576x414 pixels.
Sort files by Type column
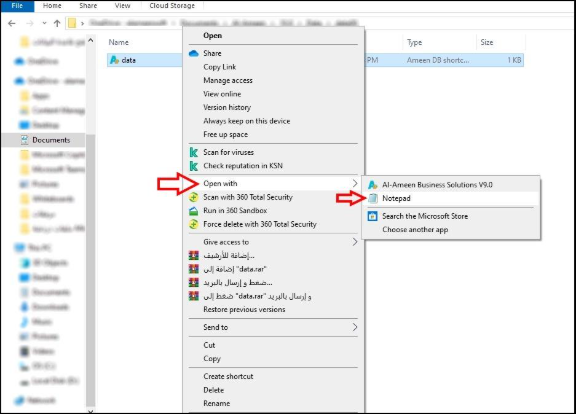tap(414, 43)
